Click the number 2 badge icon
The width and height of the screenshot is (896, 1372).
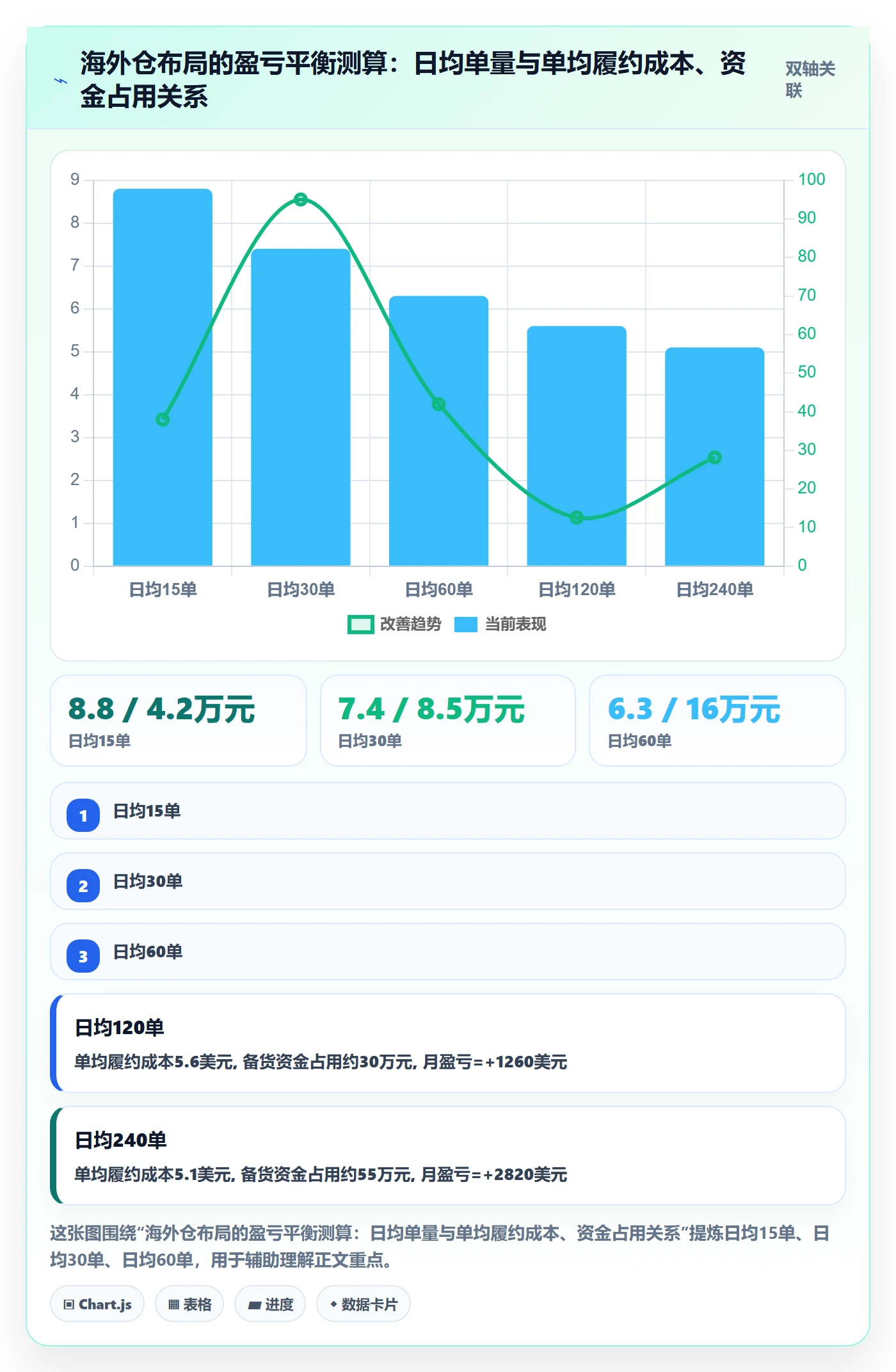pyautogui.click(x=83, y=886)
